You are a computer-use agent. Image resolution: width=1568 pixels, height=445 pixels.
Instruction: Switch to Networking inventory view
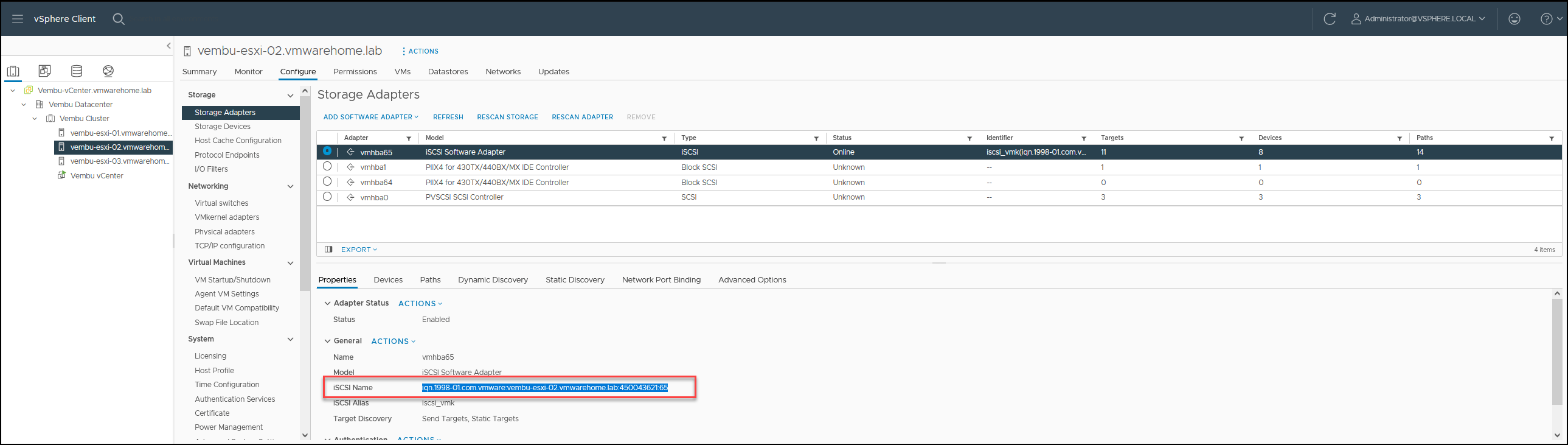pyautogui.click(x=108, y=71)
